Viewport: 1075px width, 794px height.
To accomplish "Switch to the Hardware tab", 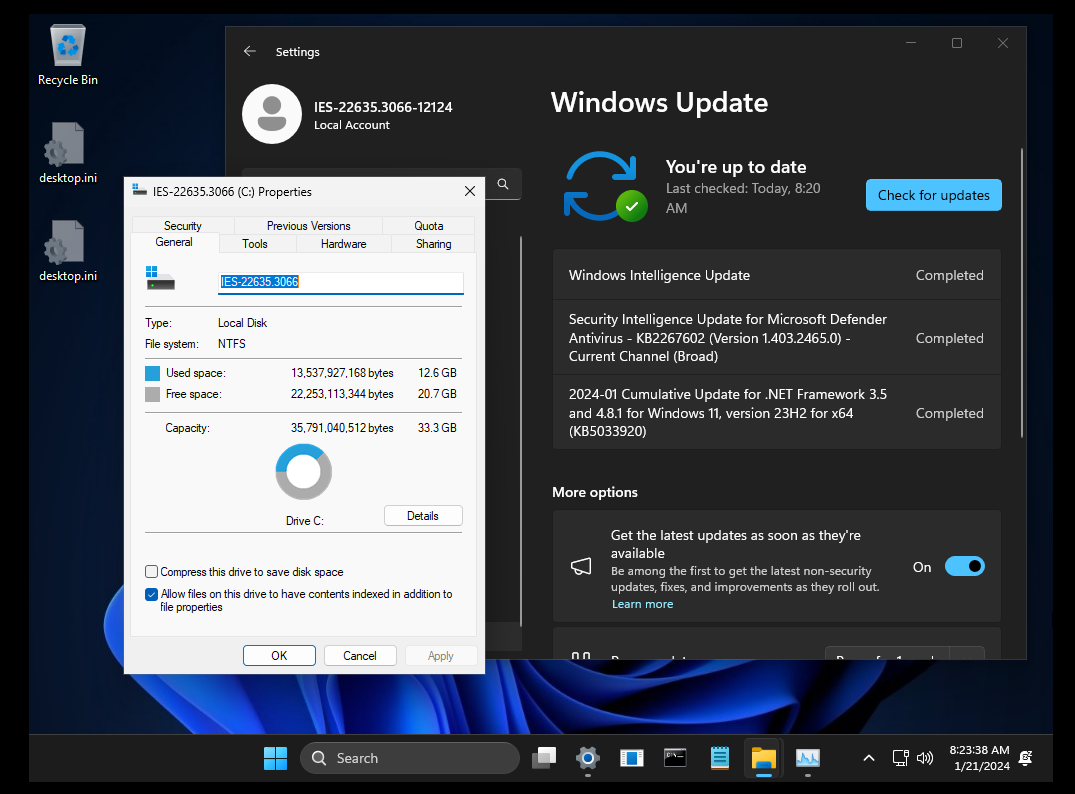I will coord(343,243).
